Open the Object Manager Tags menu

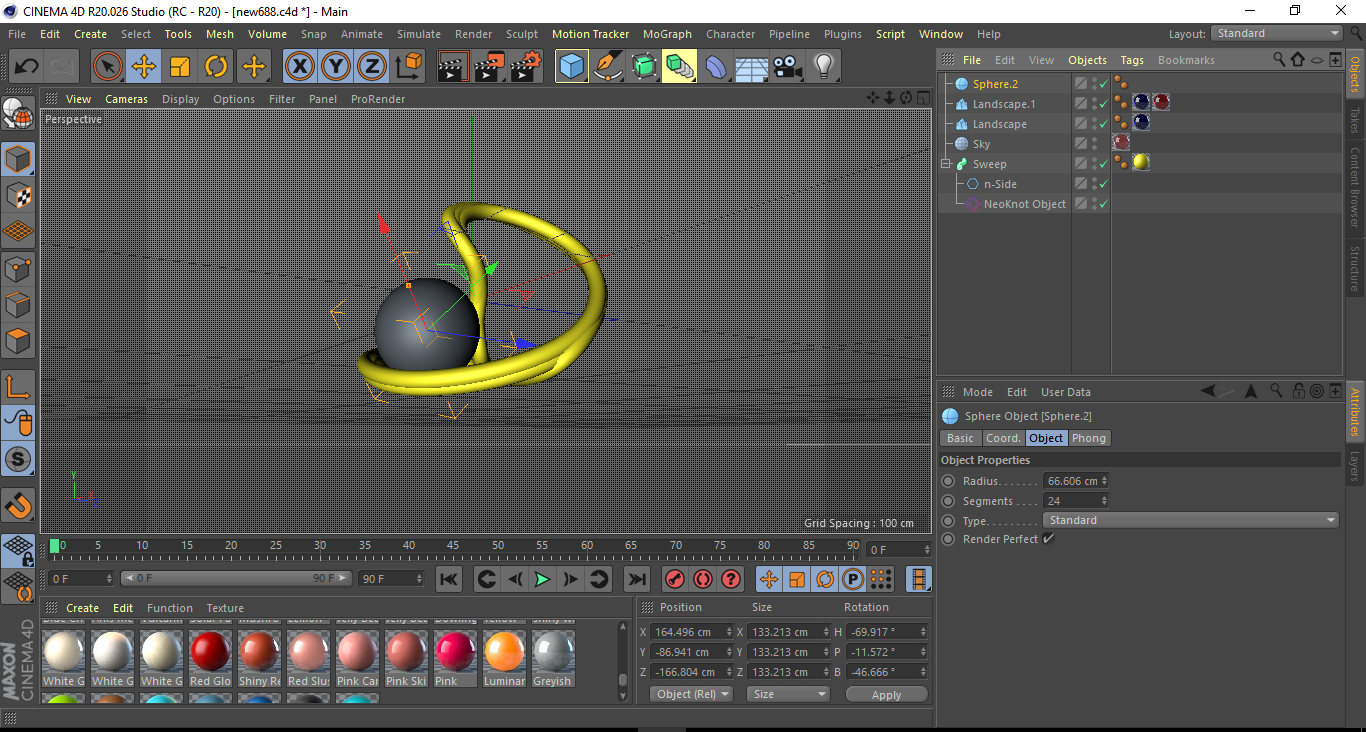pos(1131,60)
